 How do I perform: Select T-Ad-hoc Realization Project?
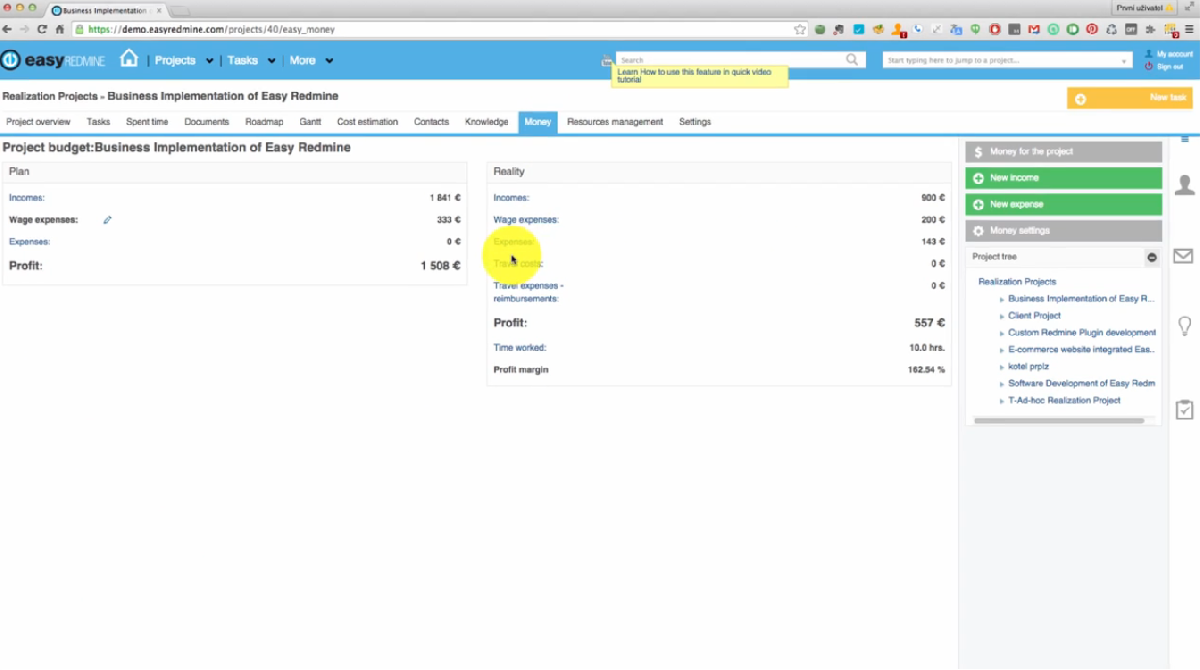1064,401
